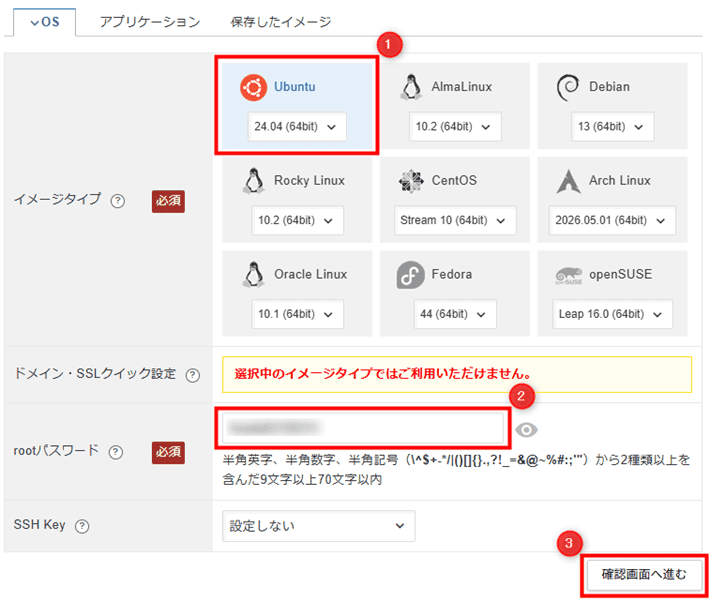Open help icon beside SSH Key

[x=82, y=526]
